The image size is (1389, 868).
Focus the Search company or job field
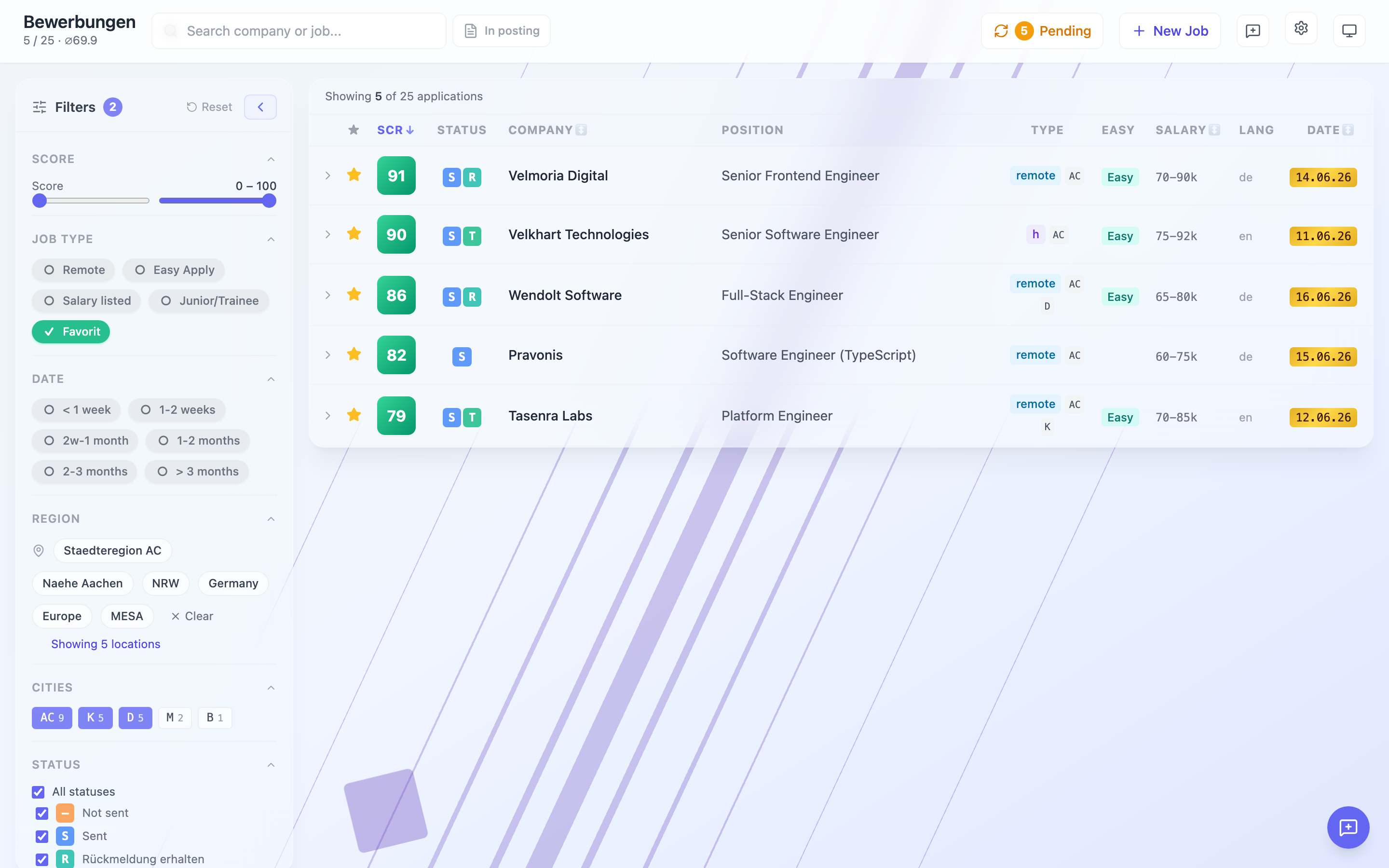(299, 31)
